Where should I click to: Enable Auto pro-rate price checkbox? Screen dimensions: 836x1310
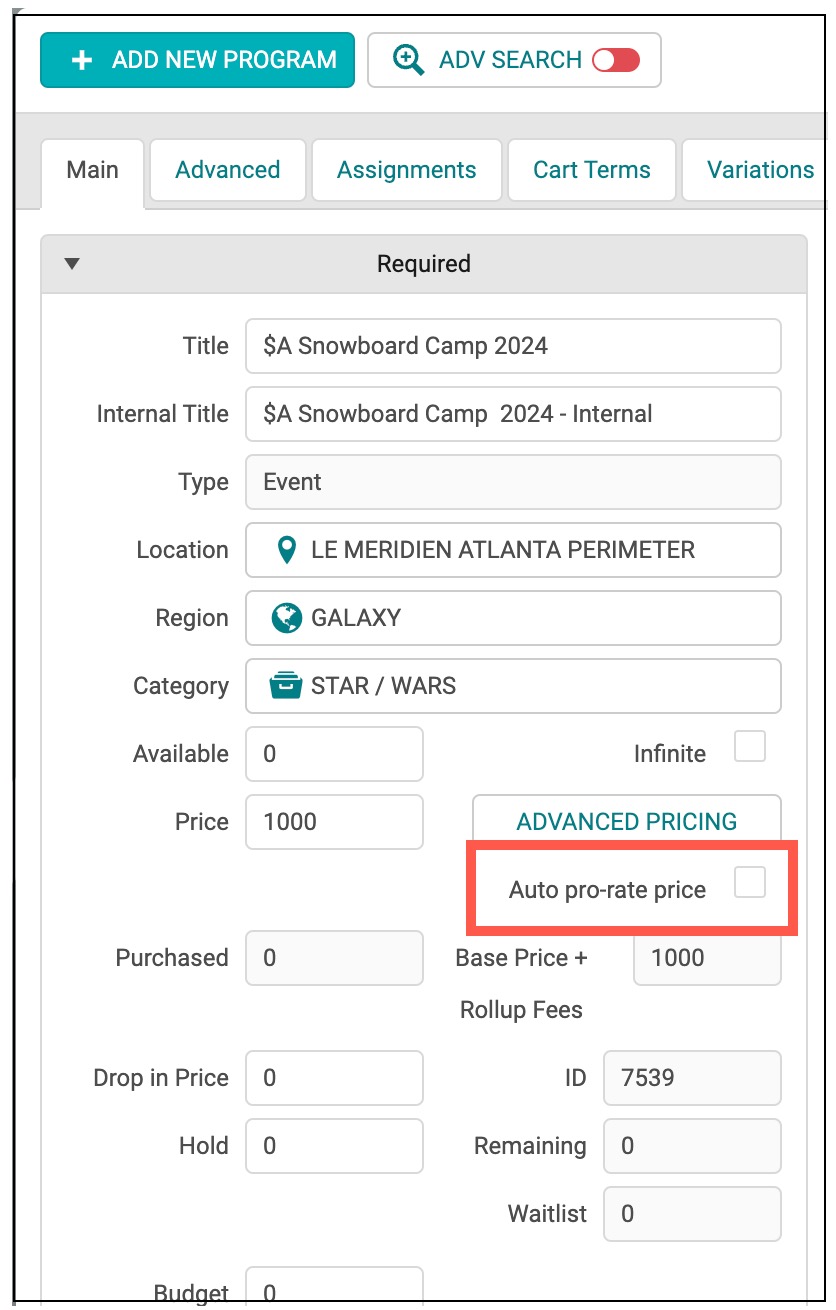[x=750, y=883]
